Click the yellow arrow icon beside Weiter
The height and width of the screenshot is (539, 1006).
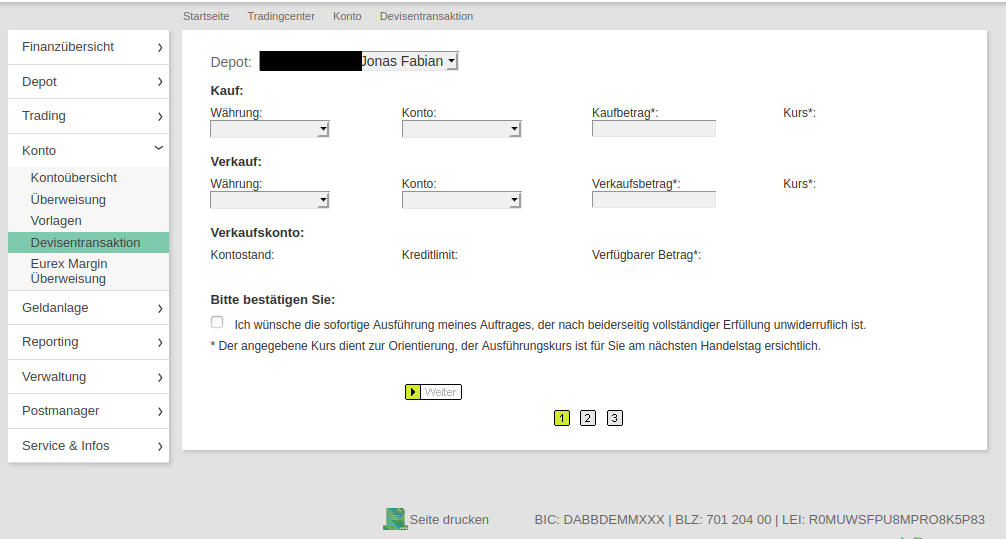click(413, 392)
